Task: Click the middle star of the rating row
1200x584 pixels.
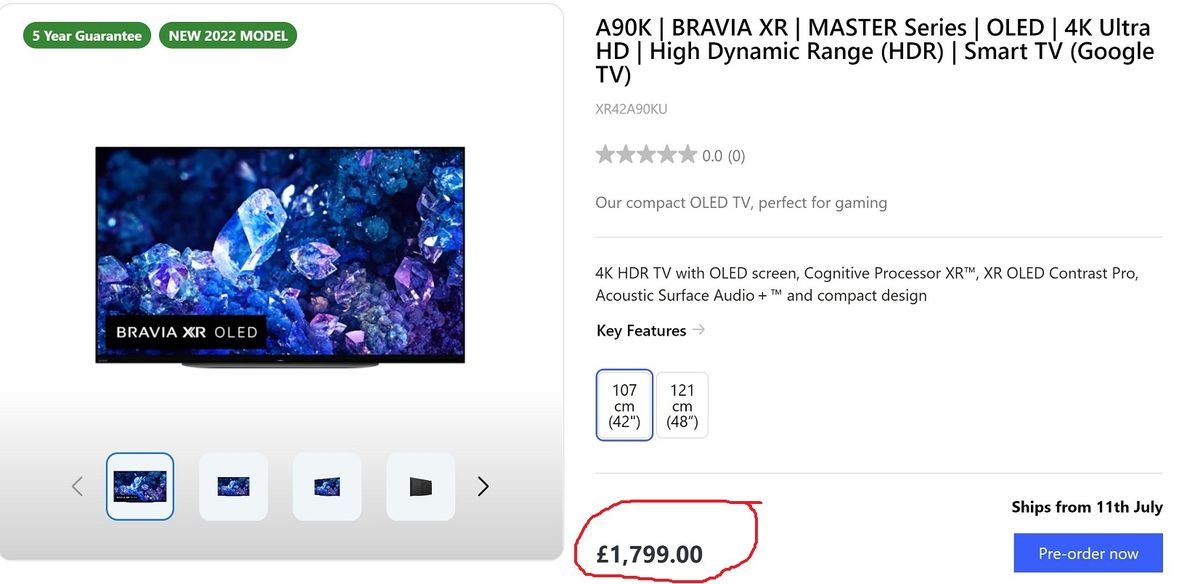Action: 646,154
